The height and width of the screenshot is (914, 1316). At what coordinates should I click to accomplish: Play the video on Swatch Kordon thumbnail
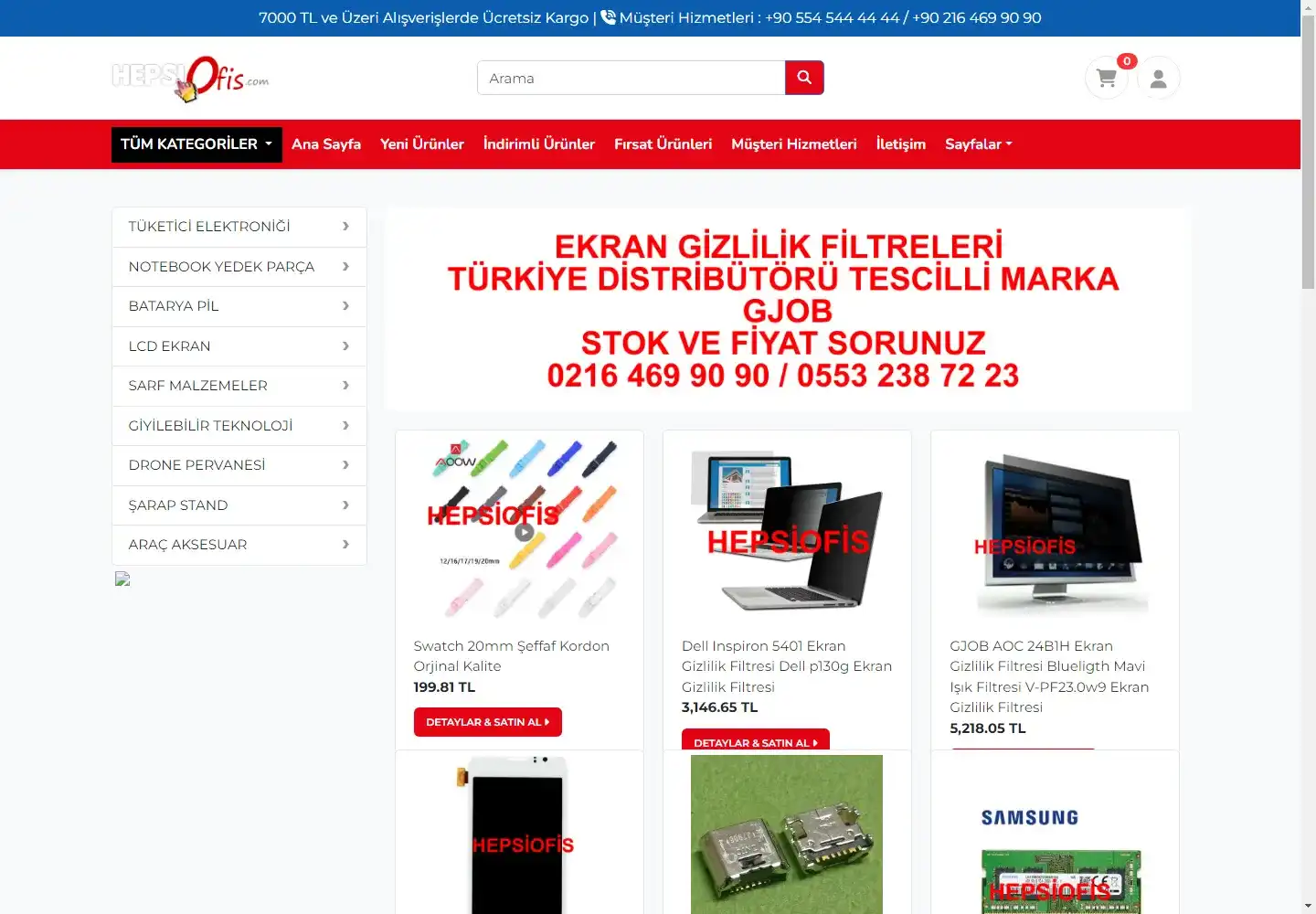pyautogui.click(x=524, y=532)
